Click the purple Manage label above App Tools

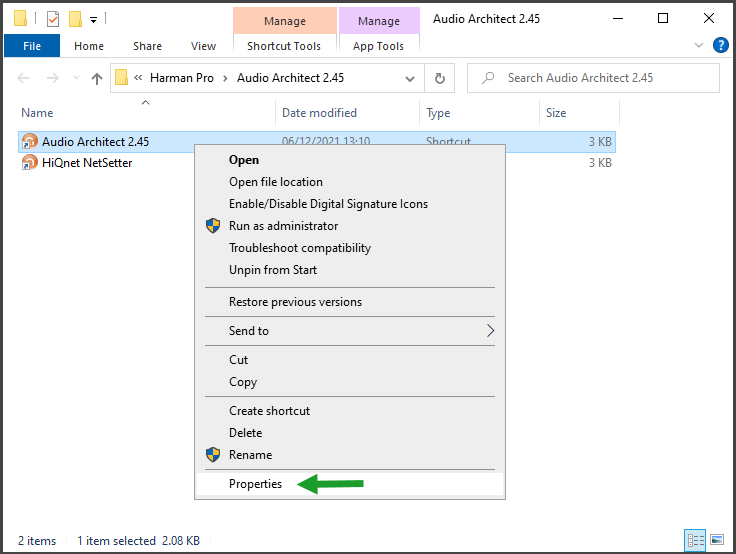379,21
